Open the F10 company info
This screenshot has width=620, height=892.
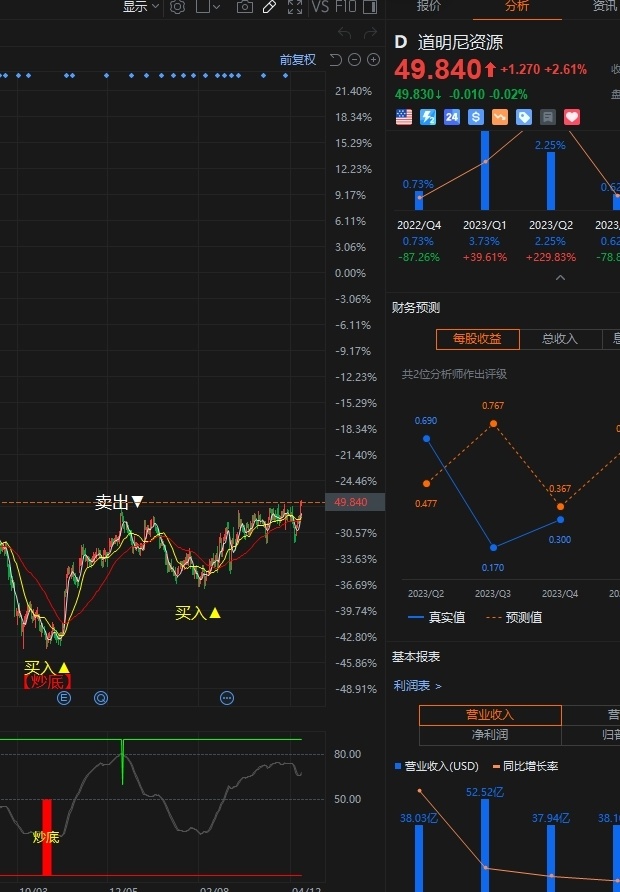pos(345,7)
